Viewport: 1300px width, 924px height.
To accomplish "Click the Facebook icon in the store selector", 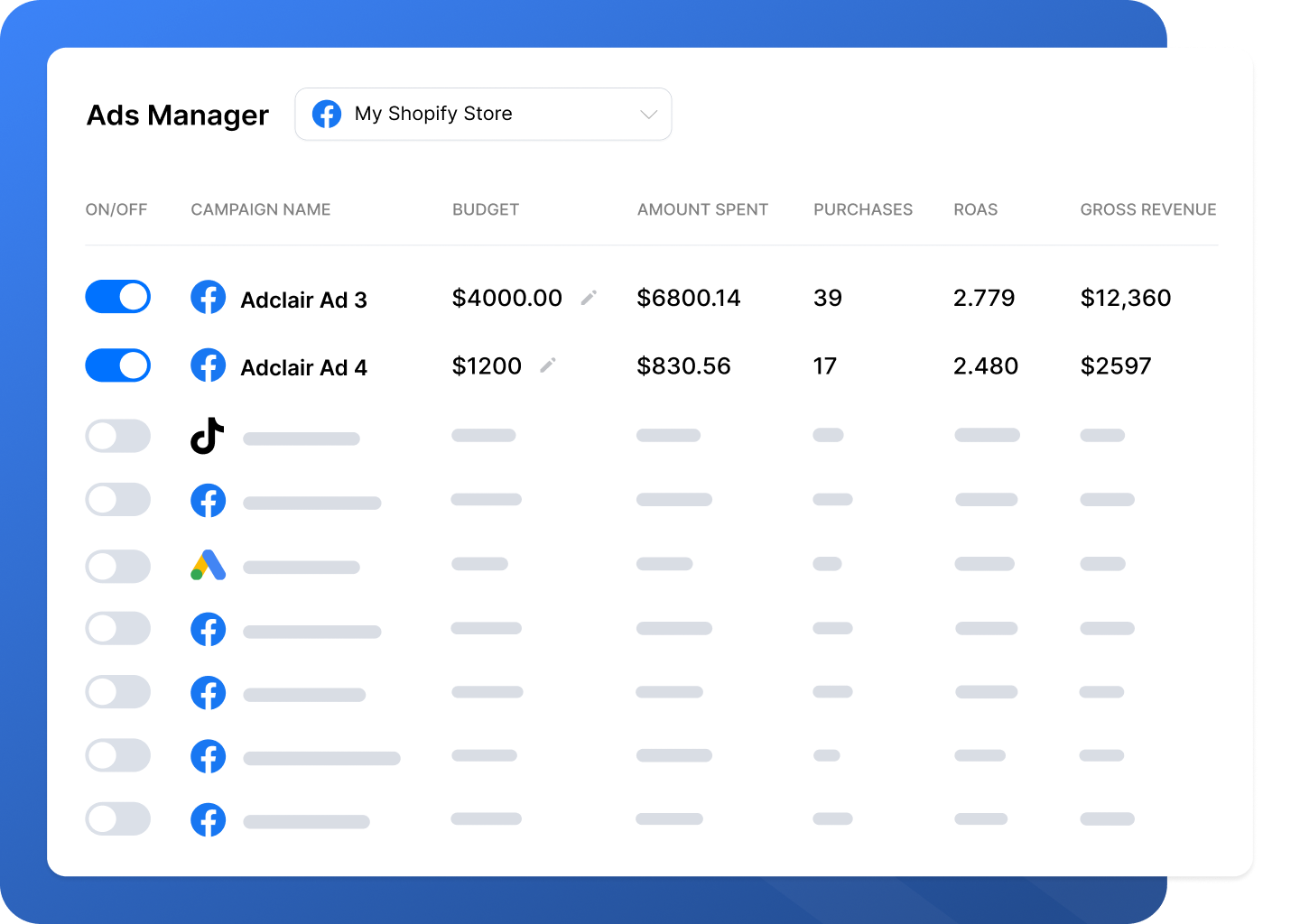I will 327,114.
